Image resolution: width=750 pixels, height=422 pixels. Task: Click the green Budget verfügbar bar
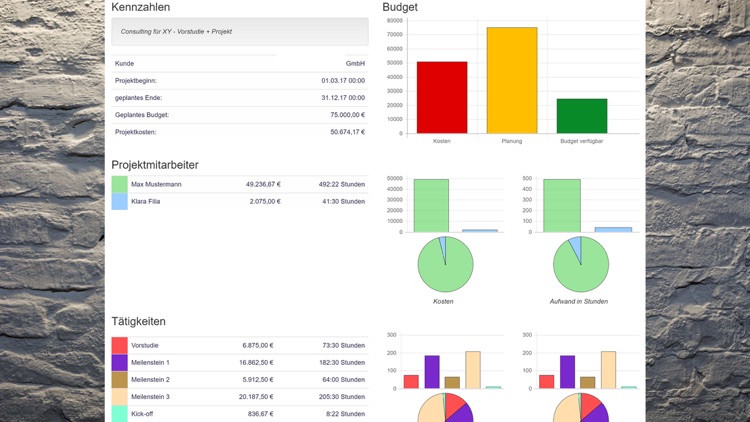tap(582, 116)
